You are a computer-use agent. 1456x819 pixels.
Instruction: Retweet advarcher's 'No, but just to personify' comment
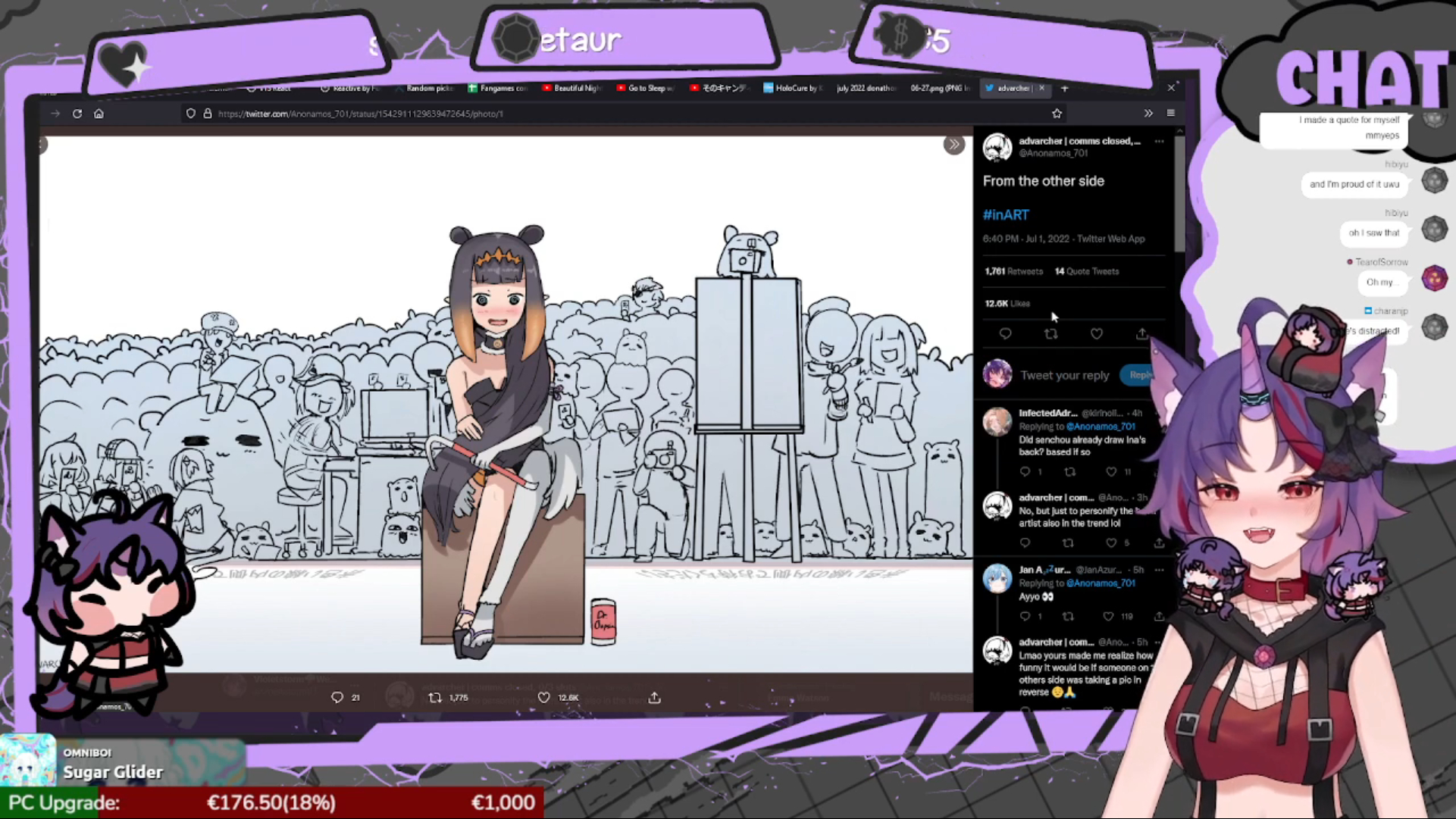1068,543
